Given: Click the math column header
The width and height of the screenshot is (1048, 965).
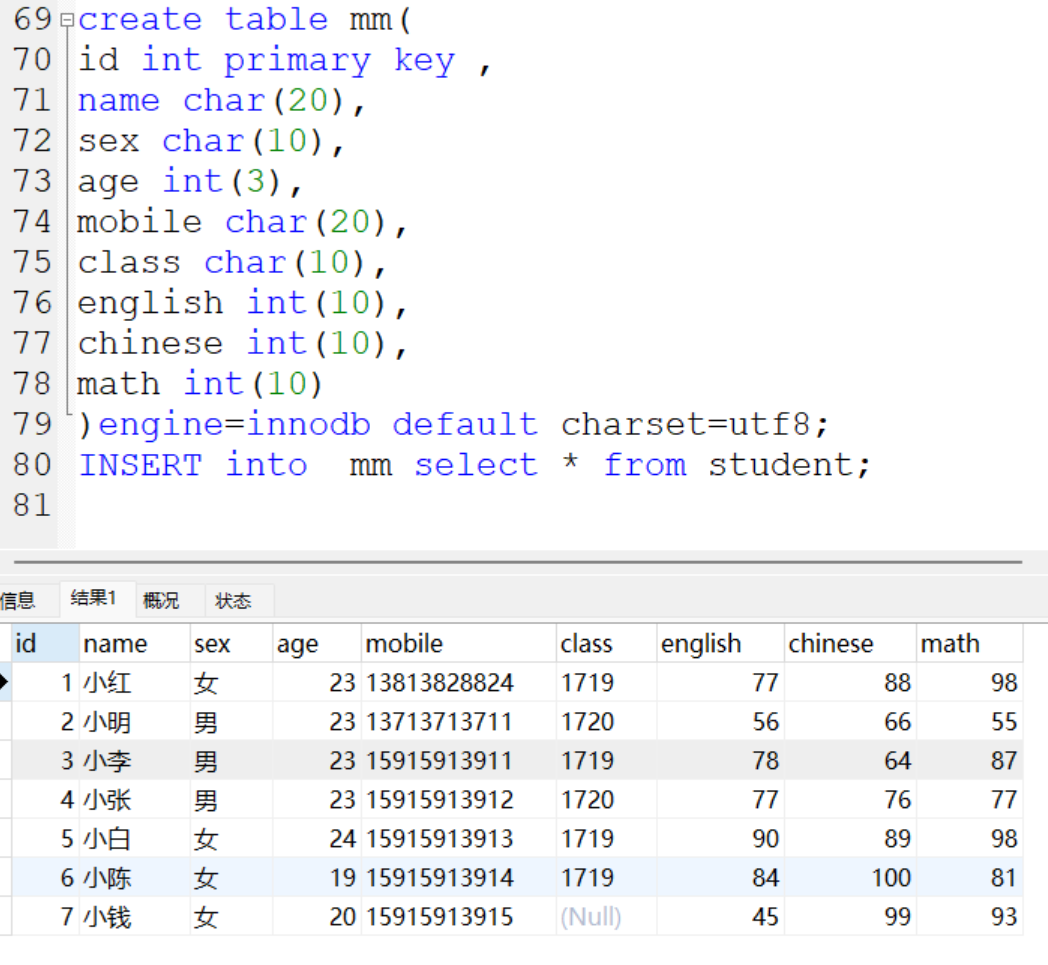Looking at the screenshot, I should pos(969,643).
